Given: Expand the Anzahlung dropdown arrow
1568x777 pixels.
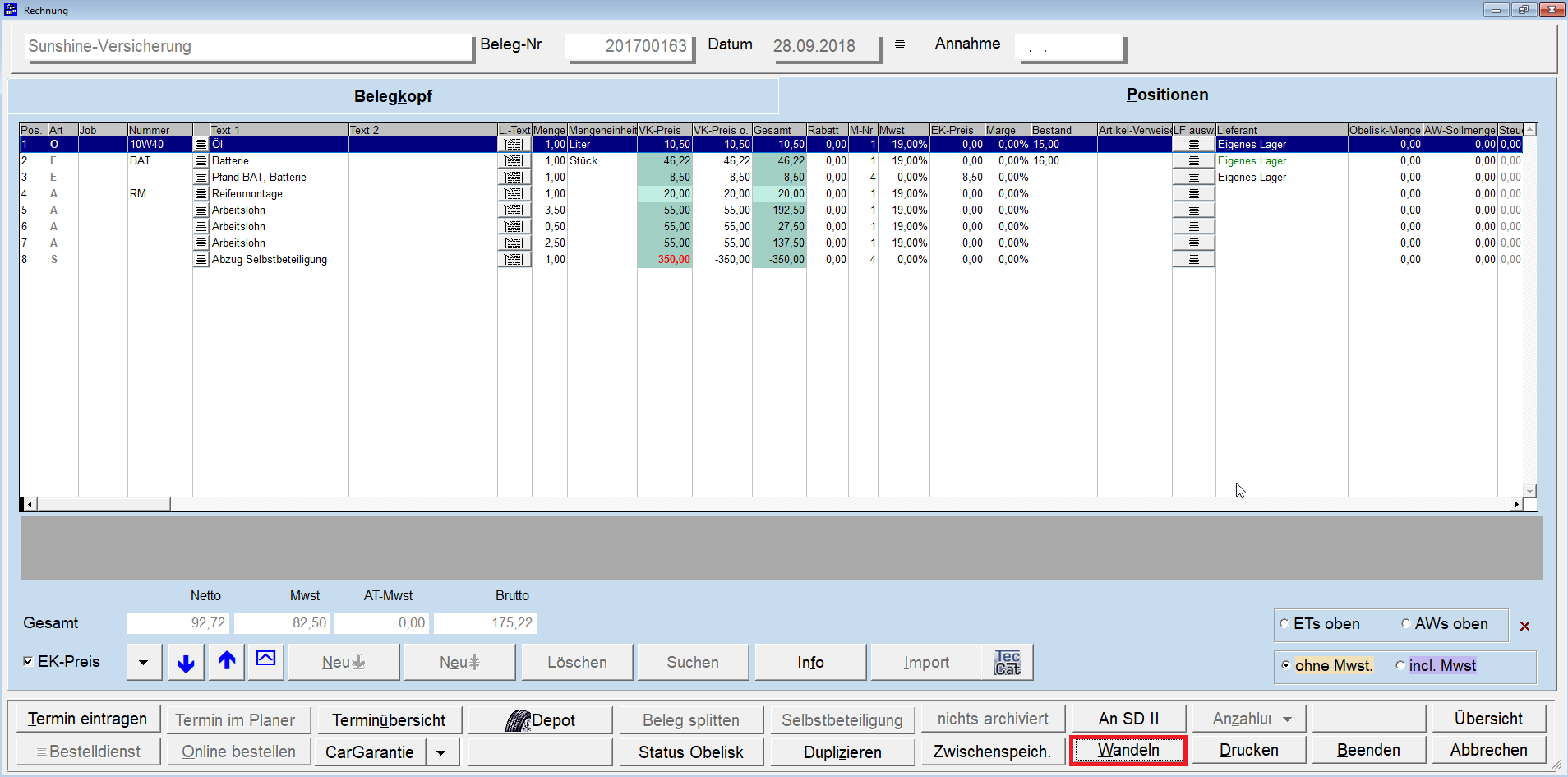Looking at the screenshot, I should pyautogui.click(x=1288, y=719).
